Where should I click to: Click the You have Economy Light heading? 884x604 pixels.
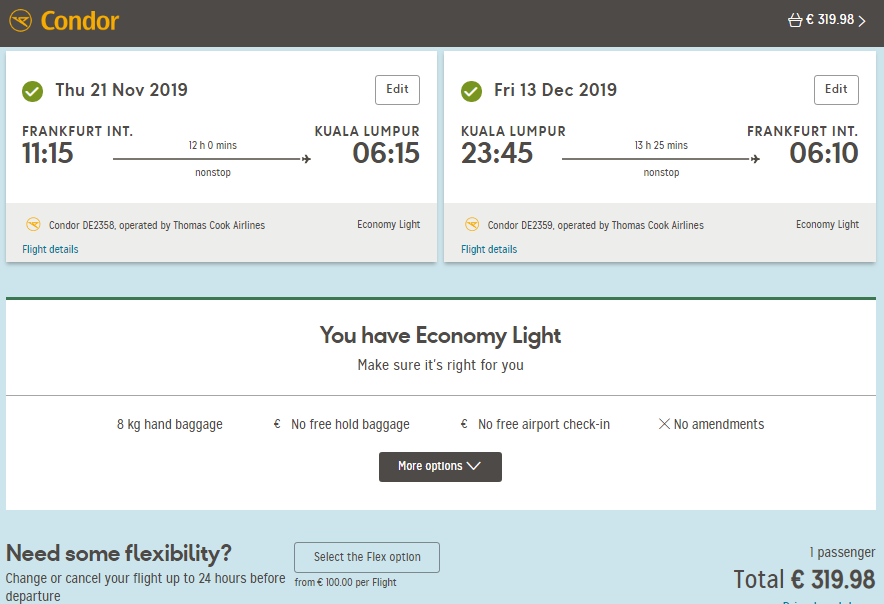click(440, 336)
